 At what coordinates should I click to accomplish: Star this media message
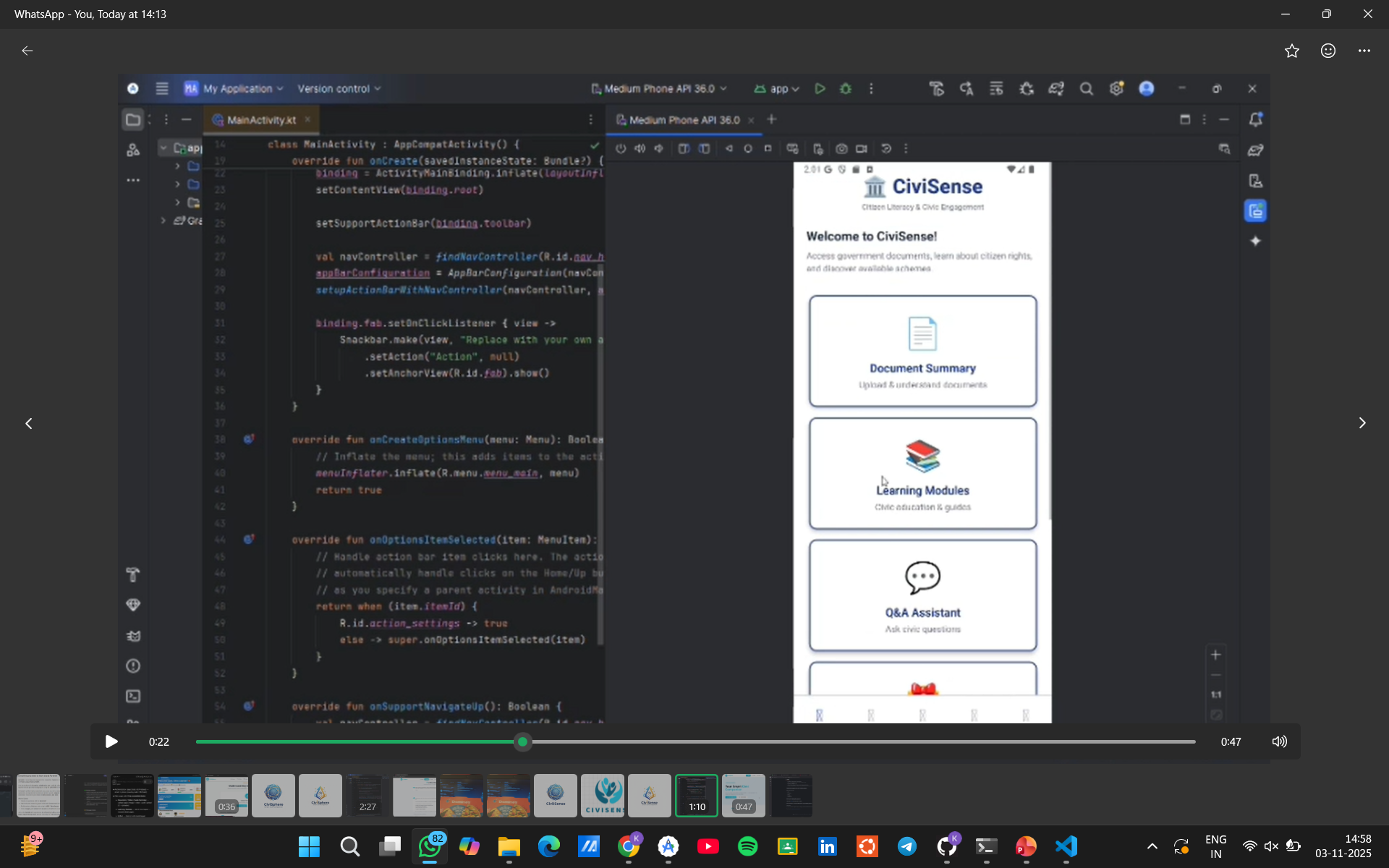pos(1292,51)
